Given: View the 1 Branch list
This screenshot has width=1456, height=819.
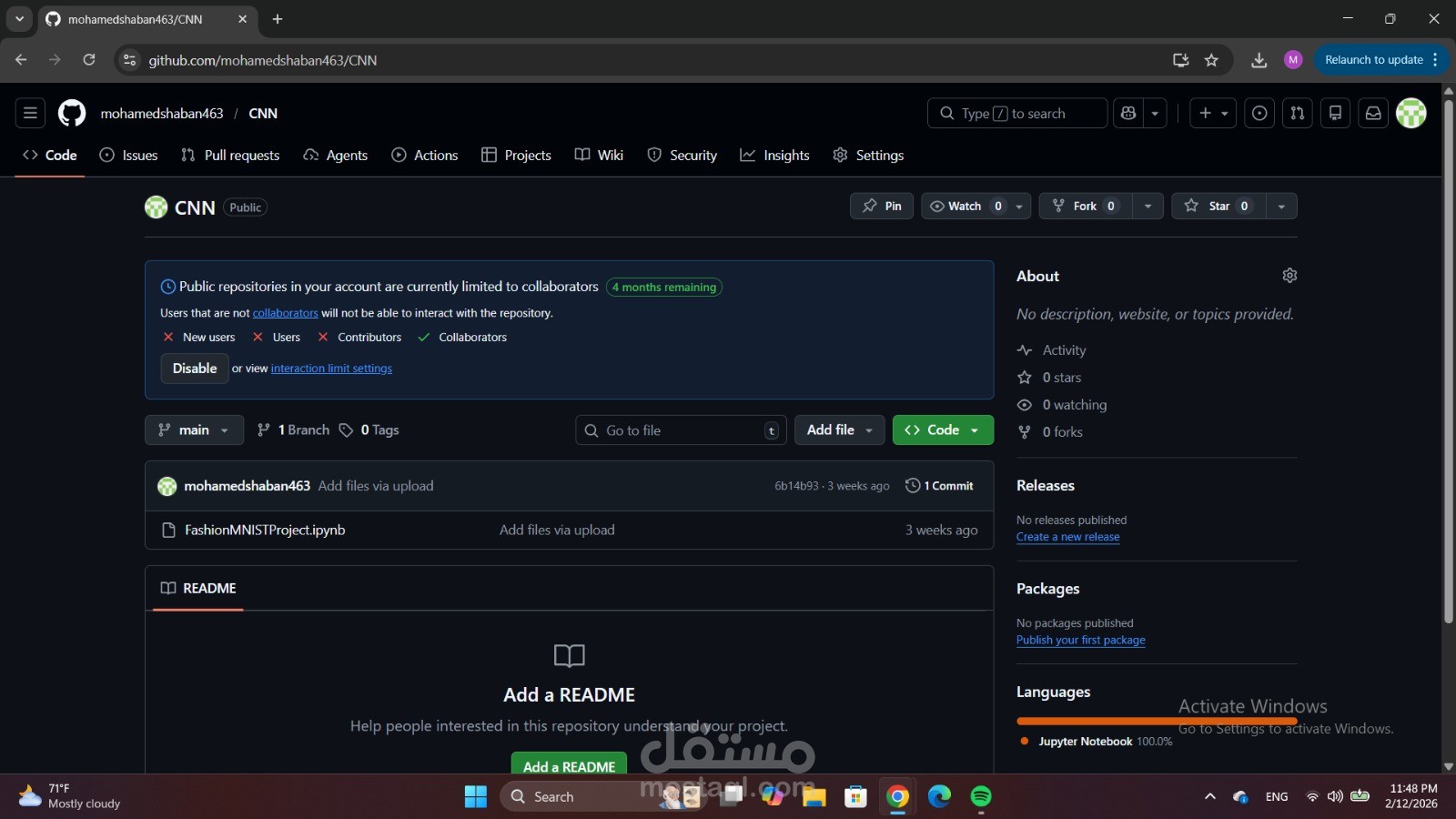Looking at the screenshot, I should (293, 430).
